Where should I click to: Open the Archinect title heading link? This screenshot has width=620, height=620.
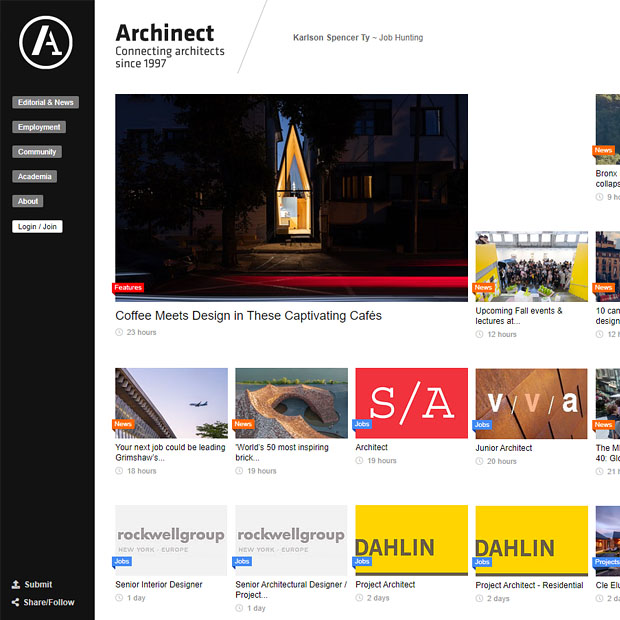[x=165, y=33]
